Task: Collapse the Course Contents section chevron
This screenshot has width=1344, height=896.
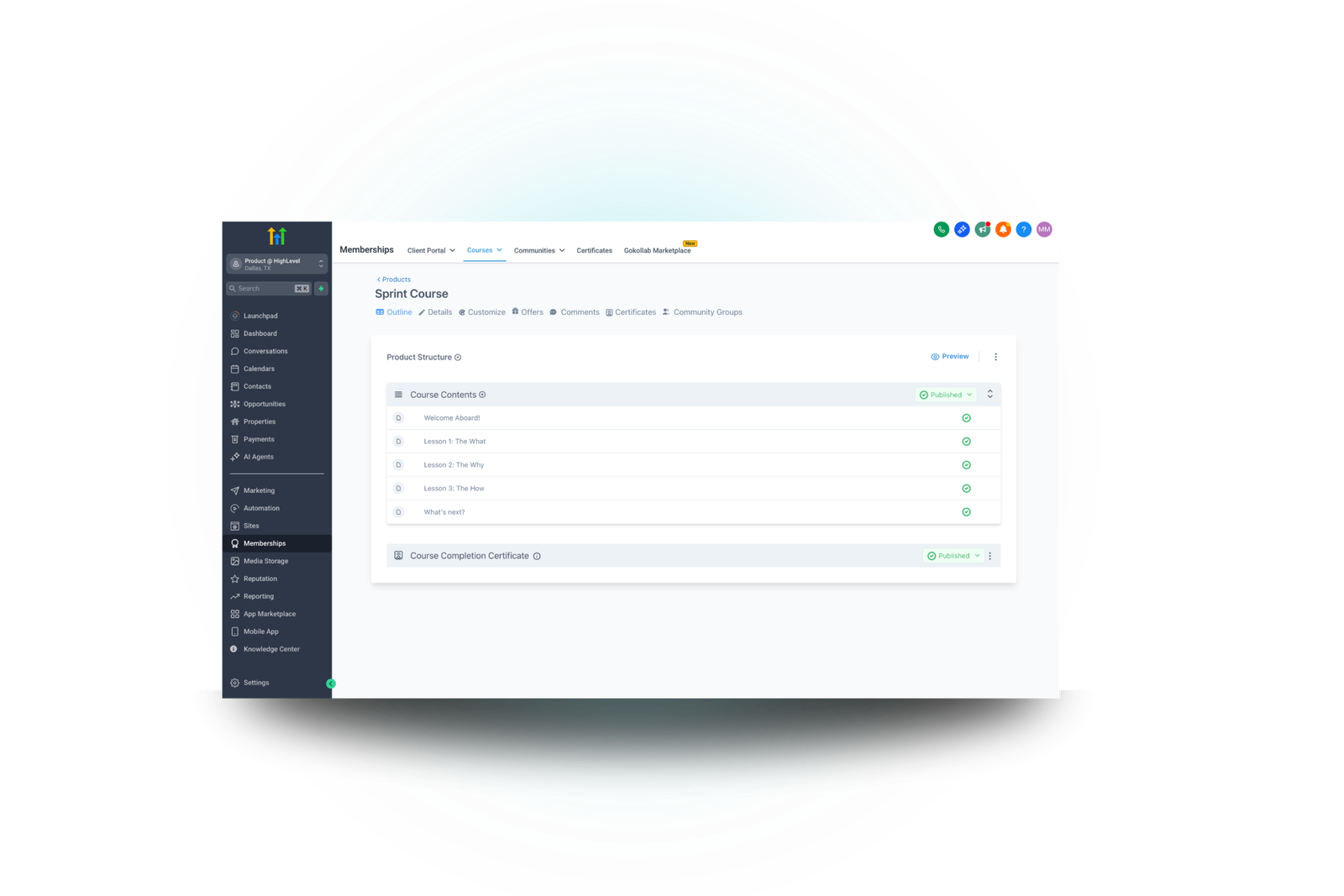Action: (x=990, y=395)
